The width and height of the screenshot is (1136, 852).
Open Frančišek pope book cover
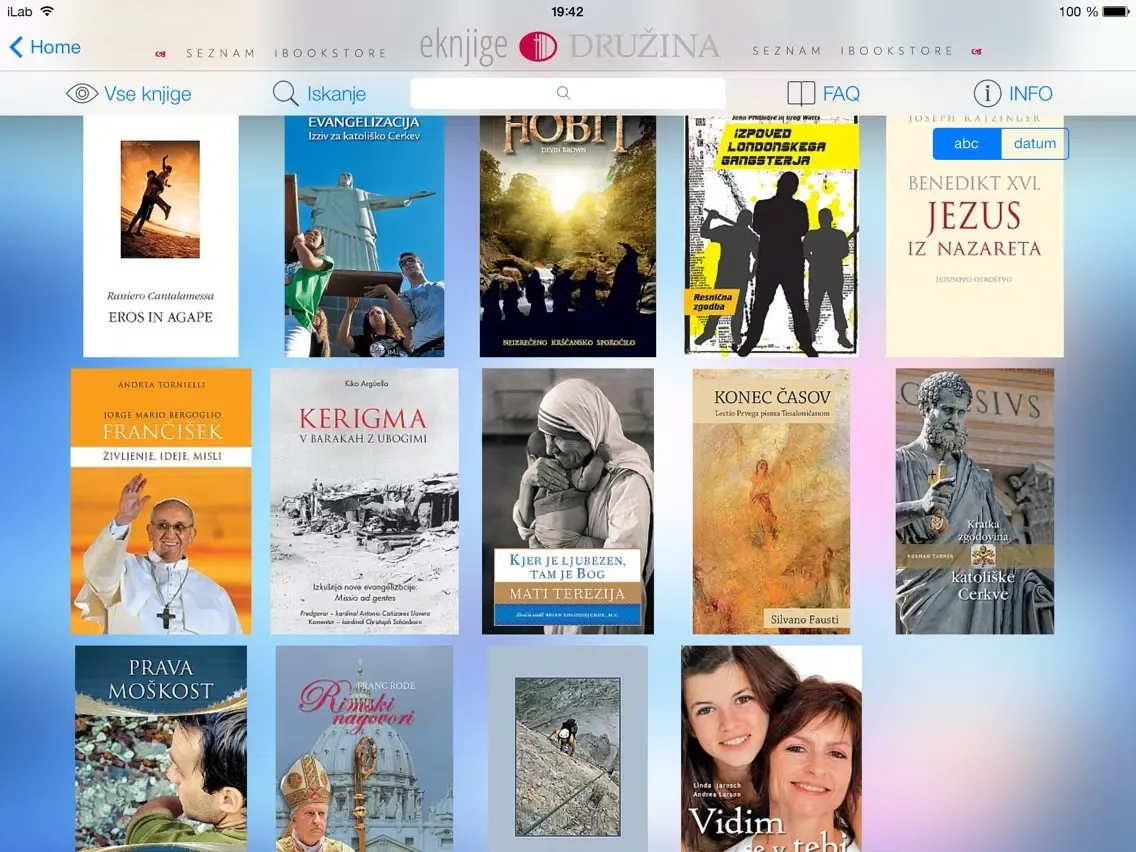point(161,501)
